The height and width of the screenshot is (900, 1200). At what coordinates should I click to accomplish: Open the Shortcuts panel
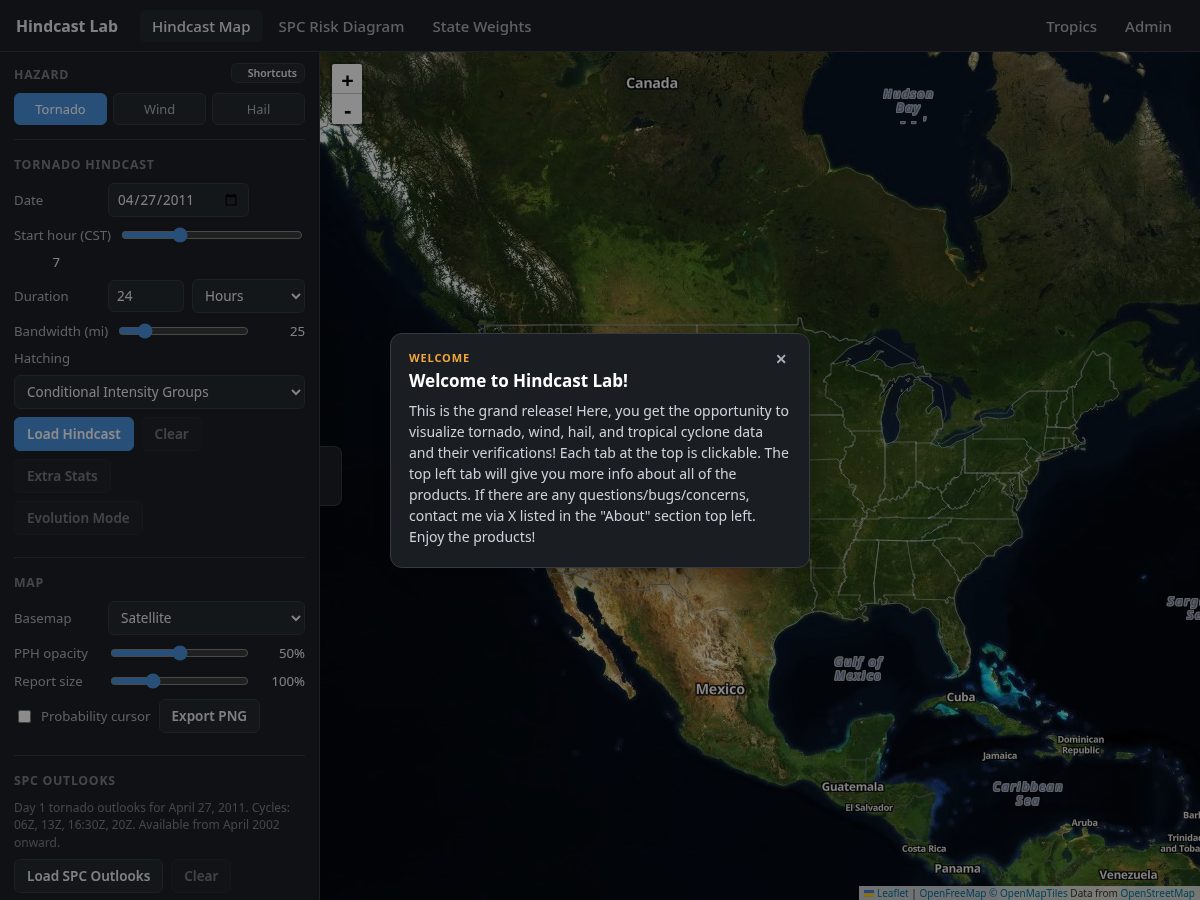click(267, 73)
